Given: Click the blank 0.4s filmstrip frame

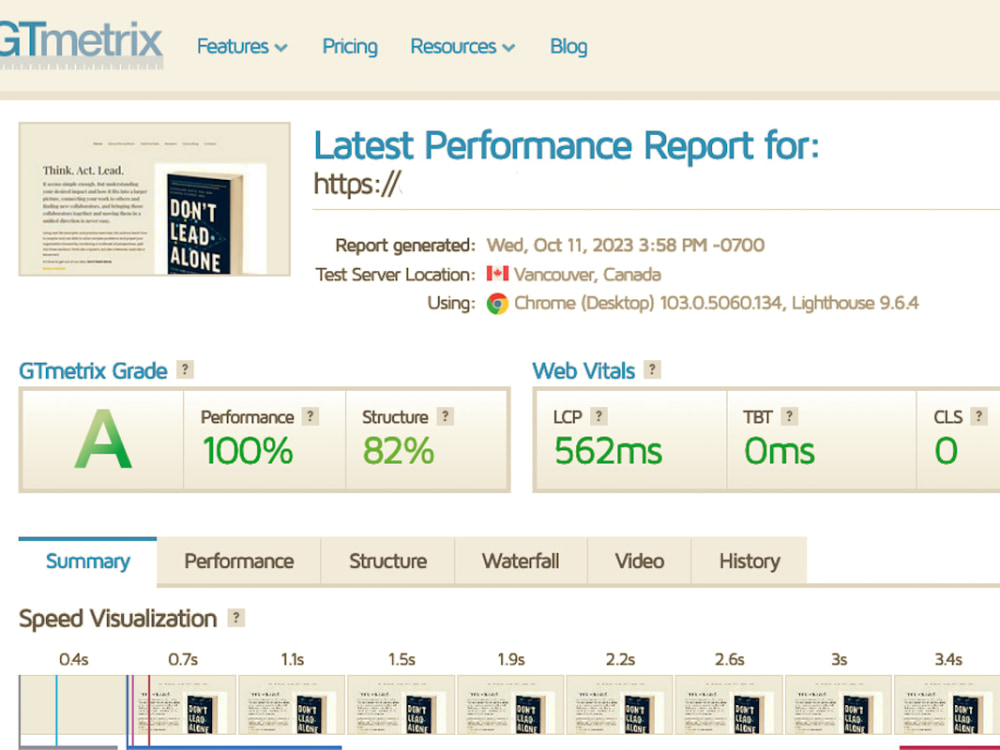Looking at the screenshot, I should (x=73, y=705).
